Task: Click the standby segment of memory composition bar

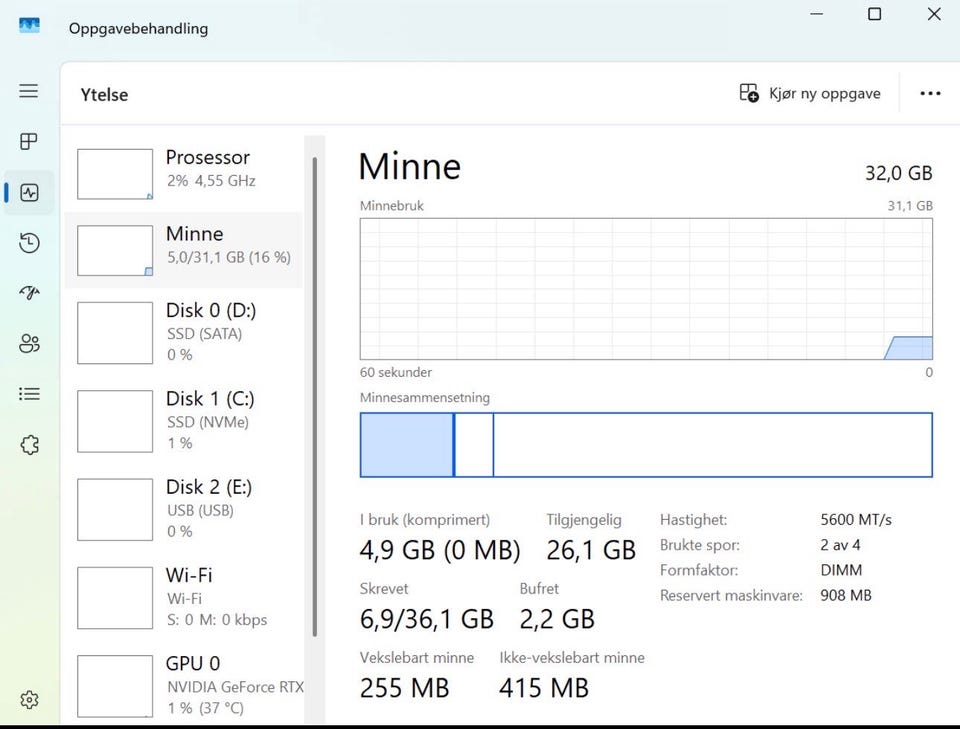Action: [474, 444]
